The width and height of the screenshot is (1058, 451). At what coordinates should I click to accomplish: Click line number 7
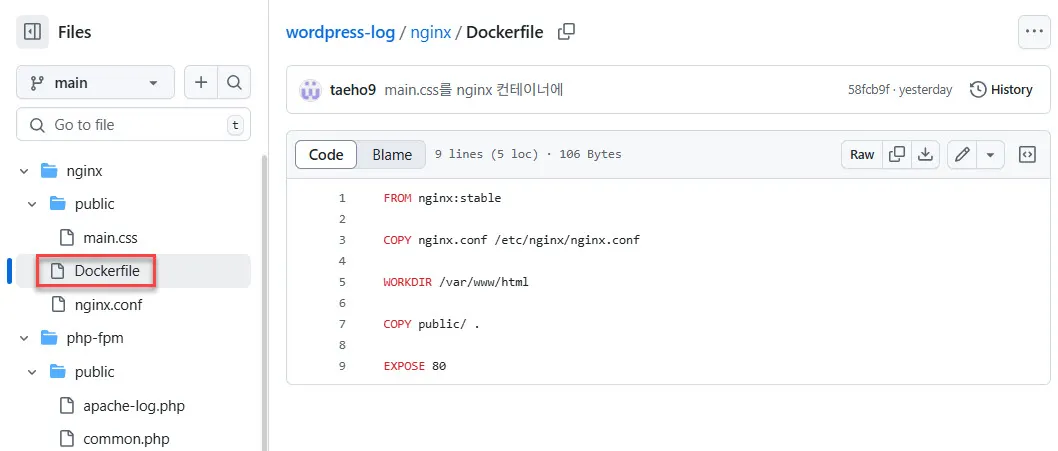click(342, 324)
